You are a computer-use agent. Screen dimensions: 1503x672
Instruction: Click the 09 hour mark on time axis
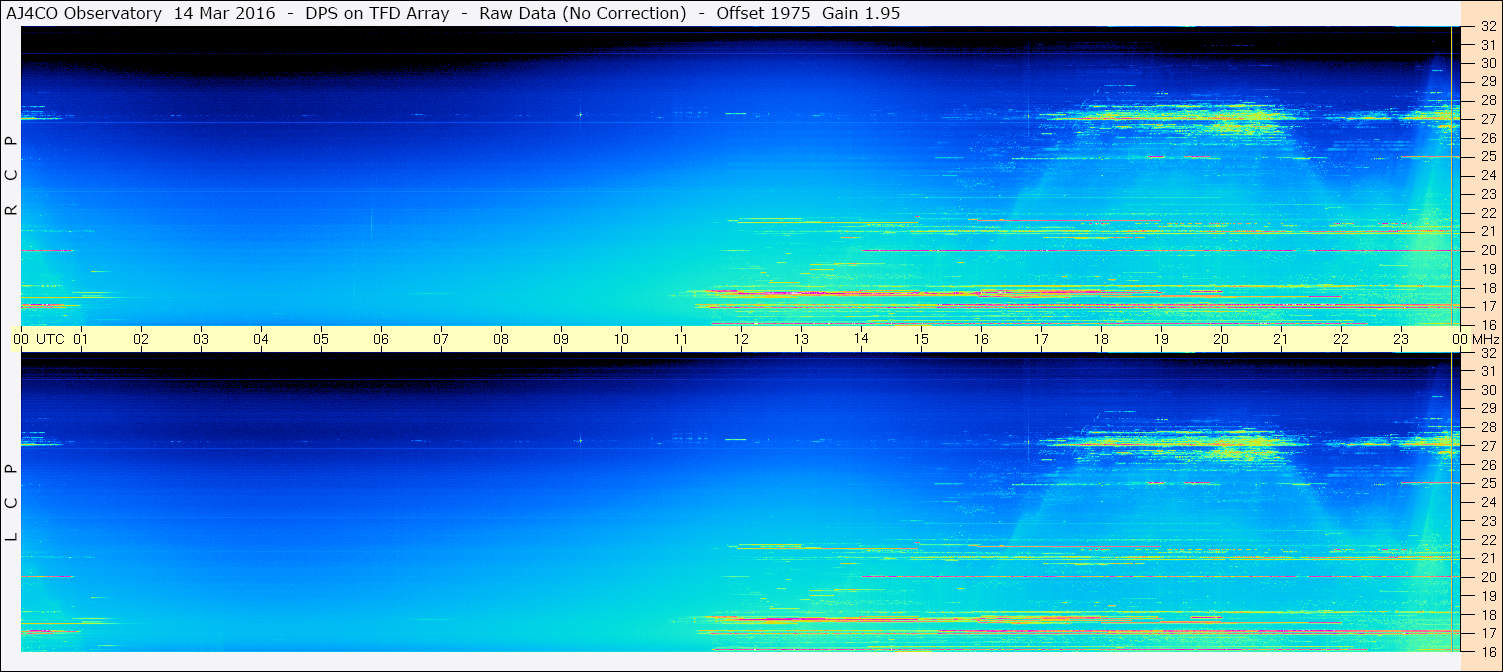[561, 339]
